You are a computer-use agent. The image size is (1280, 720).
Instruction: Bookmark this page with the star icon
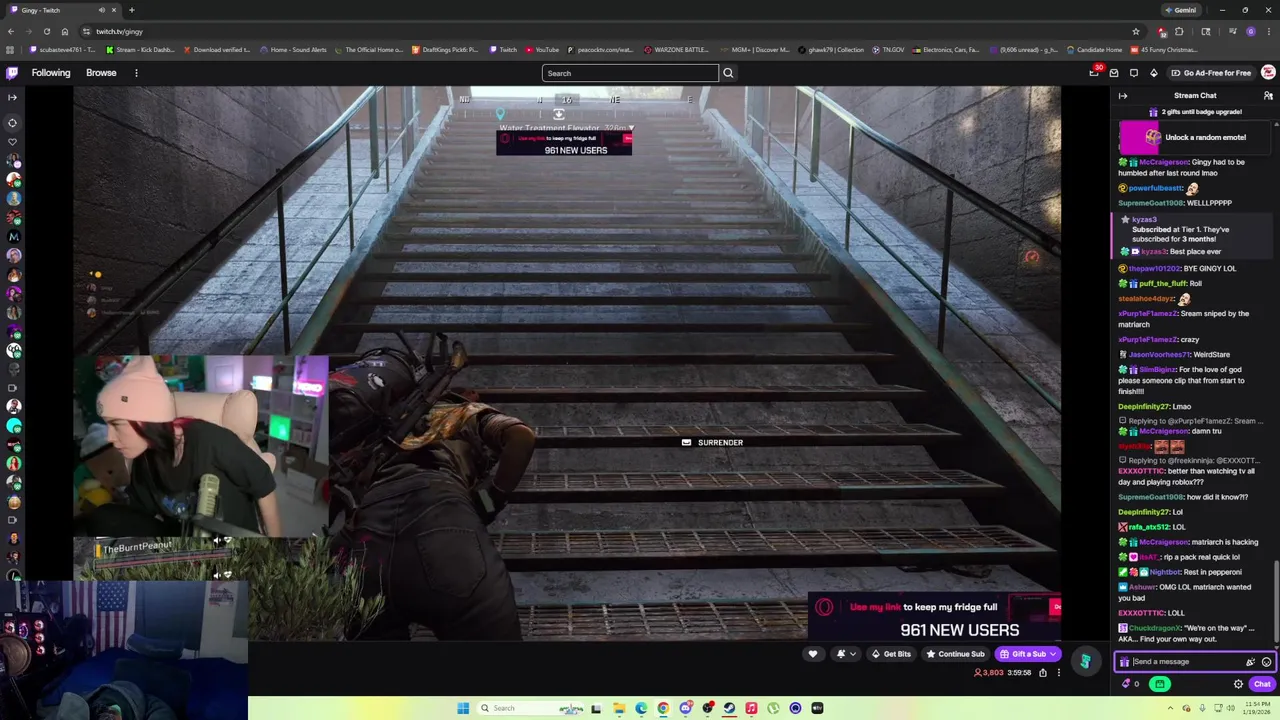coord(1136,31)
